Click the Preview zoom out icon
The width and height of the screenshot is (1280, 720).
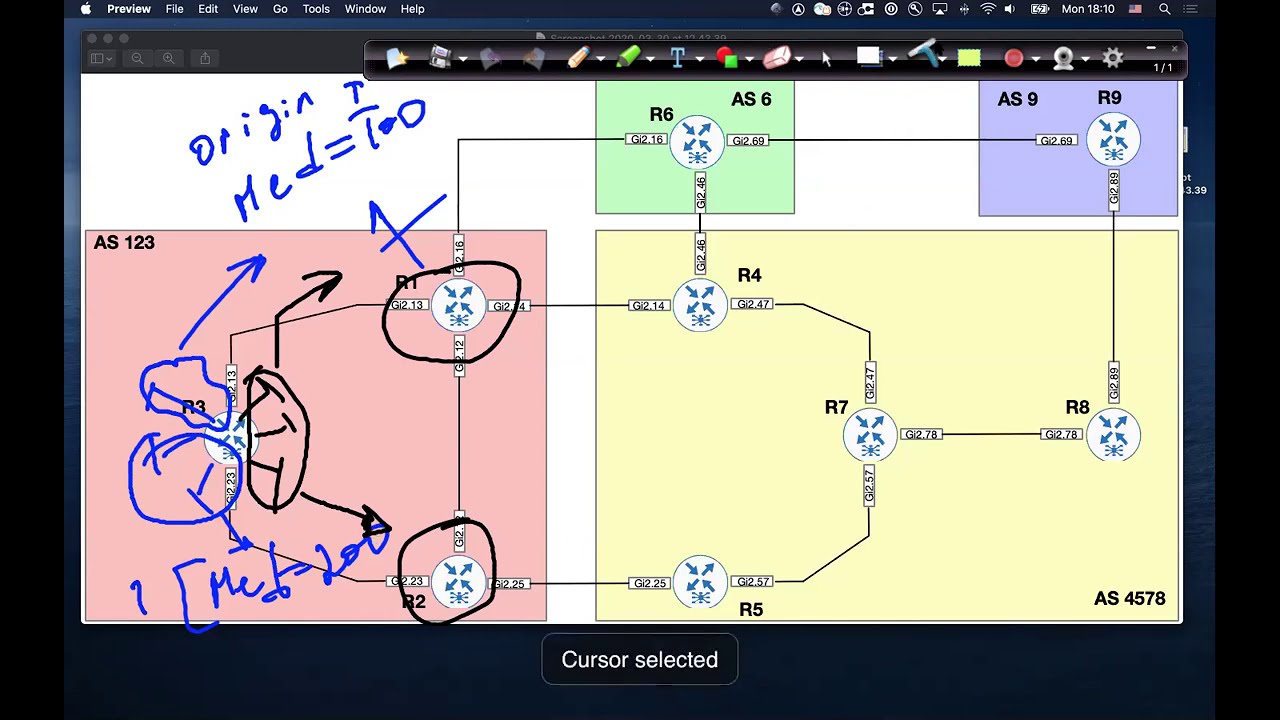click(137, 58)
